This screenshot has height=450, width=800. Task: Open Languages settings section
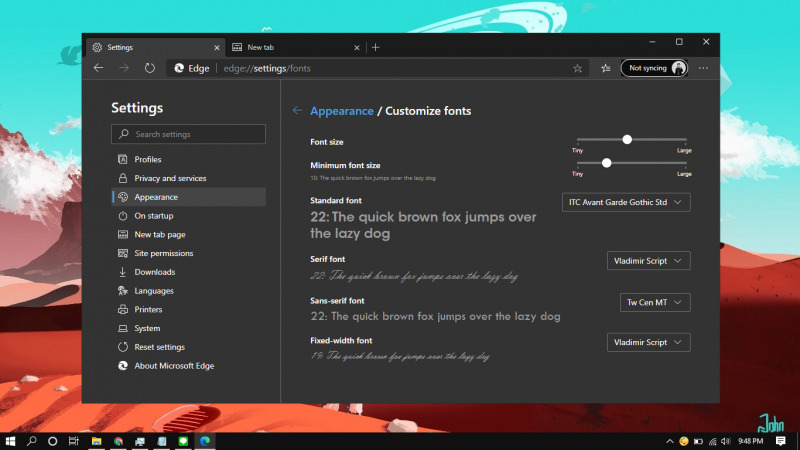(x=189, y=291)
